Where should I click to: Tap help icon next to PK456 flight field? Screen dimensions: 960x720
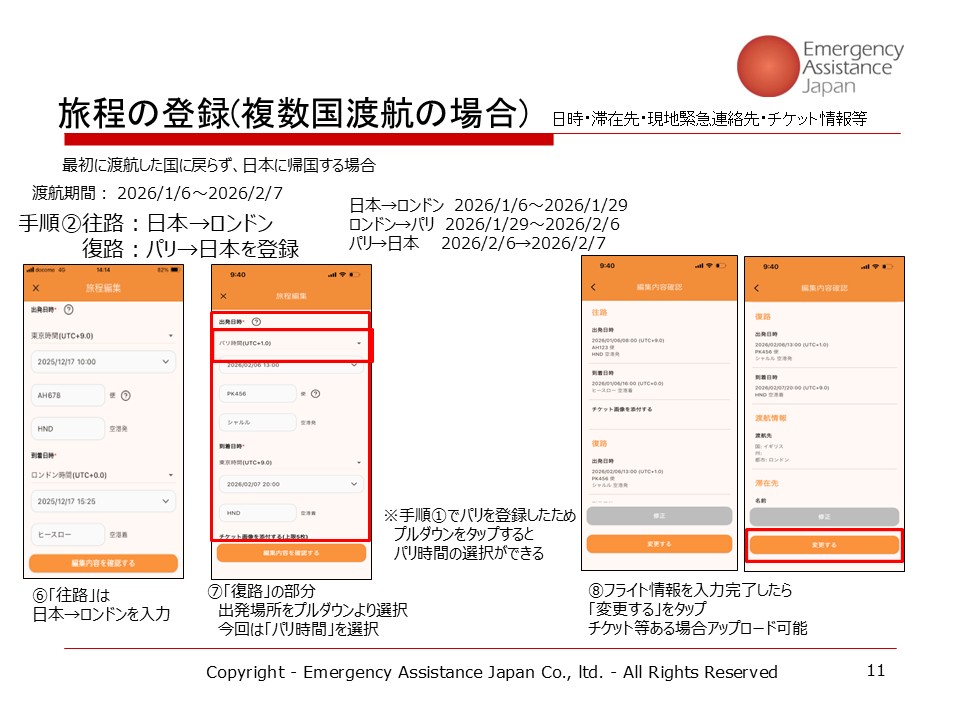(317, 394)
